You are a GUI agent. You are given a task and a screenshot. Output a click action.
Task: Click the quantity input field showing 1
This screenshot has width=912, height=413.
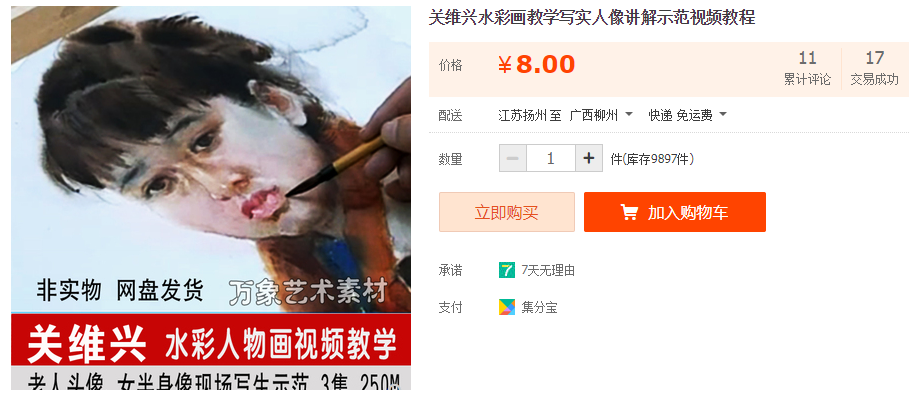tap(551, 158)
